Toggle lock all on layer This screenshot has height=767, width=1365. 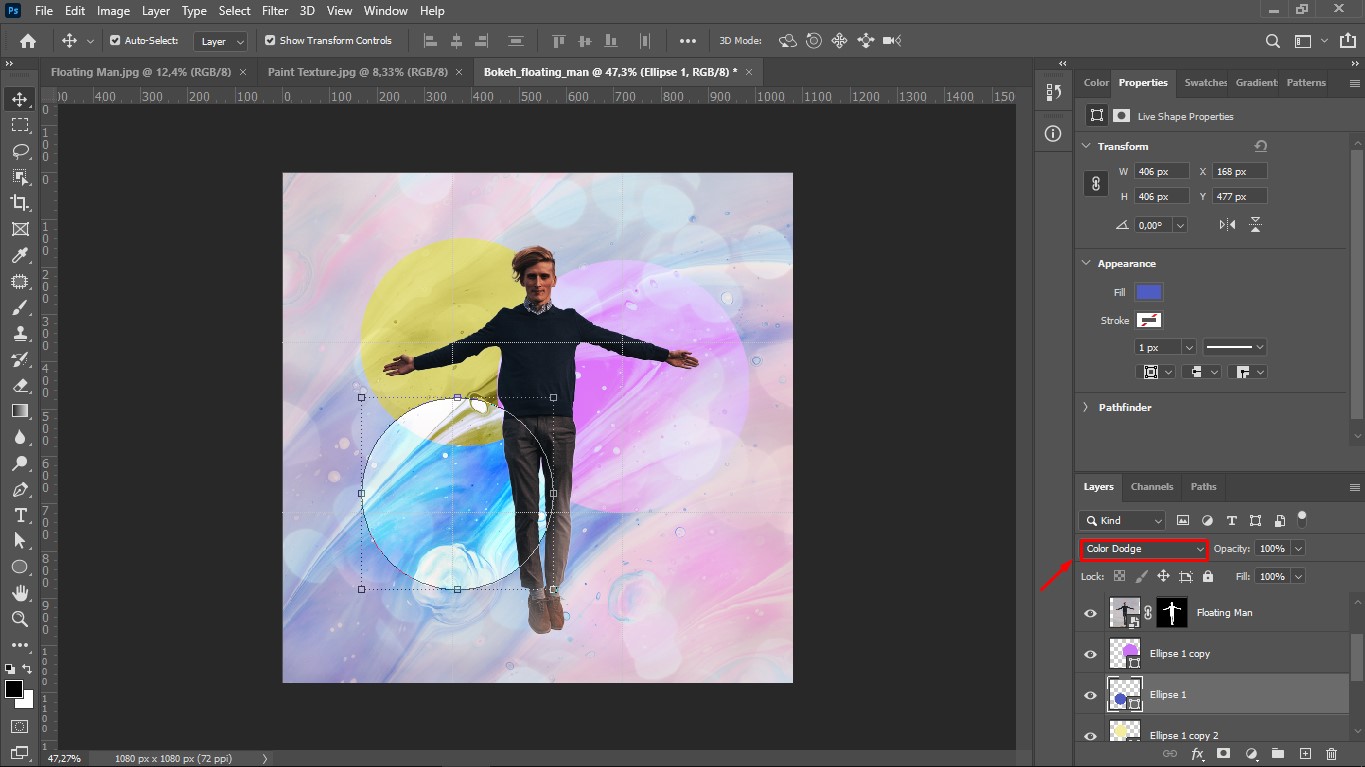(1208, 577)
